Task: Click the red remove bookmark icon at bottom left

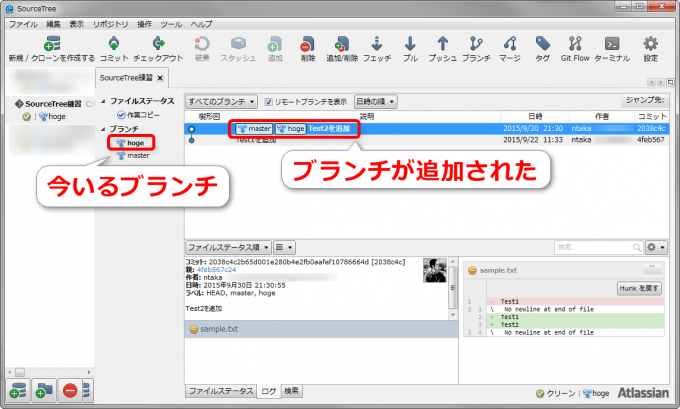Action: point(70,391)
